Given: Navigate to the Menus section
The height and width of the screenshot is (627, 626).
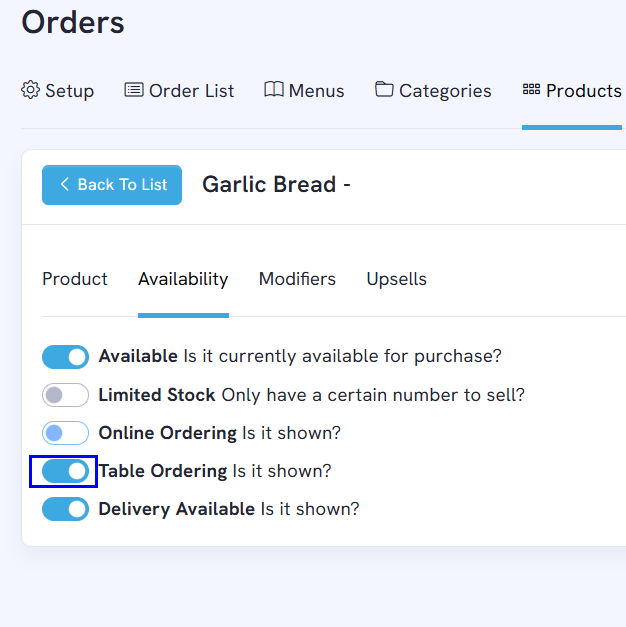Looking at the screenshot, I should [x=316, y=91].
